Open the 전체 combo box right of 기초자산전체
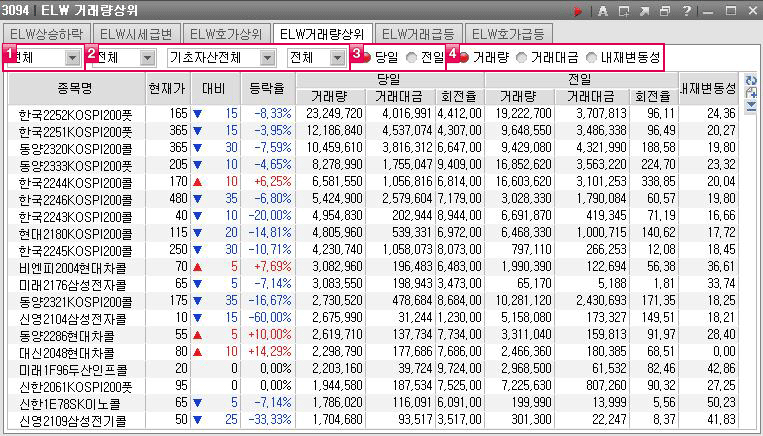Screen dimensions: 763x436 click(x=316, y=58)
